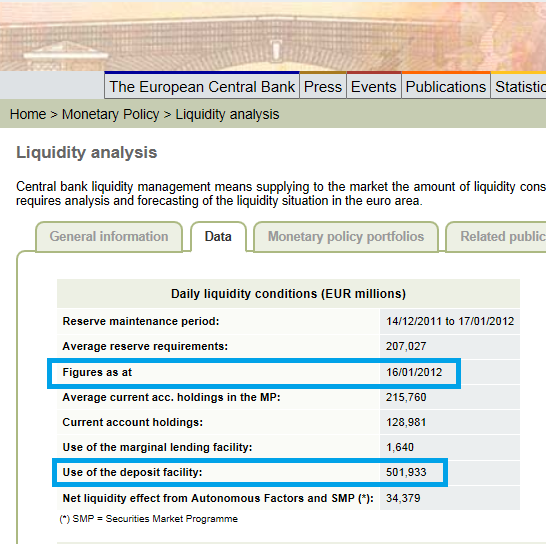Select the Average reserve requirements value 207,027

coord(406,346)
